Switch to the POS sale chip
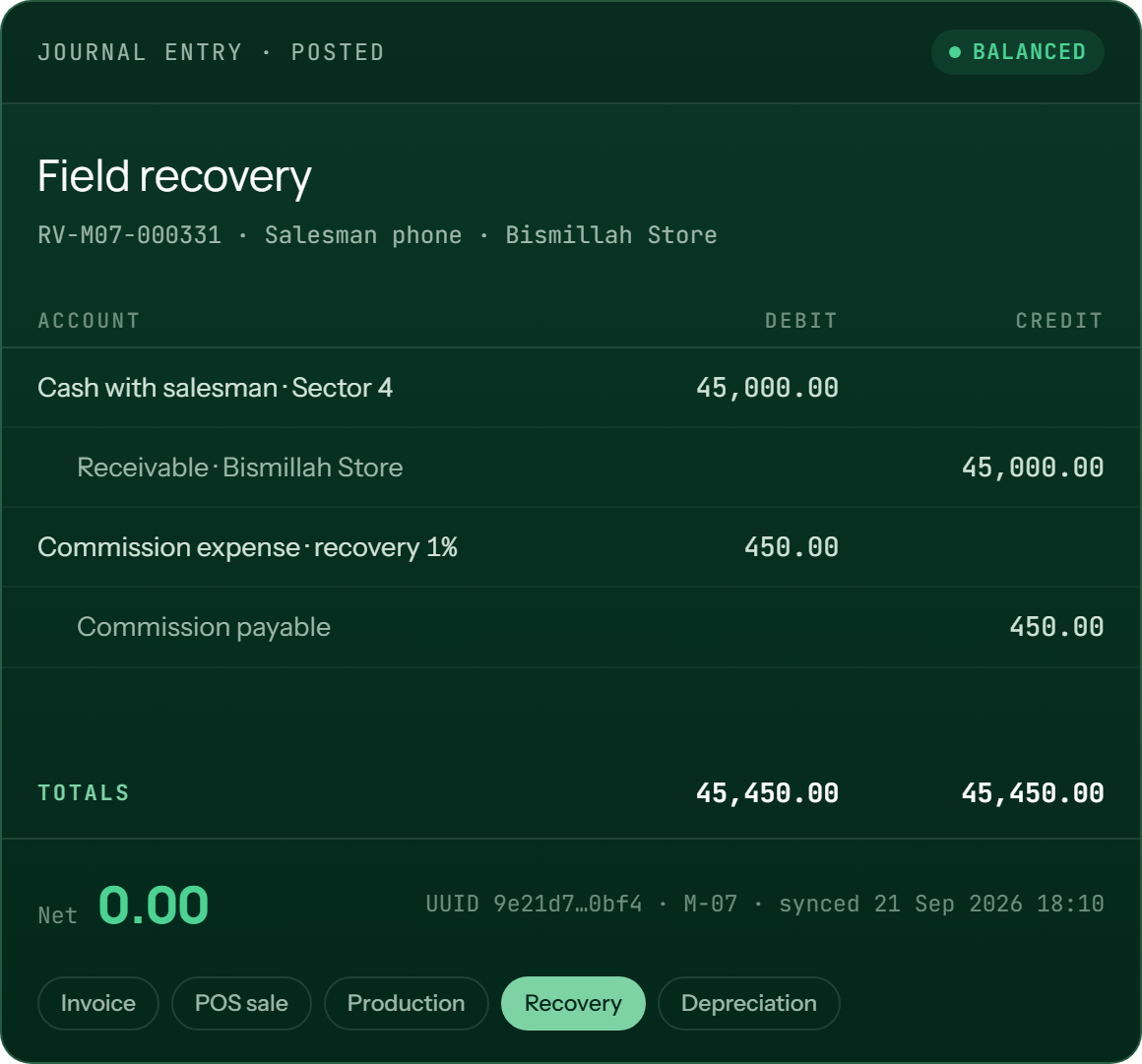The width and height of the screenshot is (1142, 1064). pos(241,1003)
